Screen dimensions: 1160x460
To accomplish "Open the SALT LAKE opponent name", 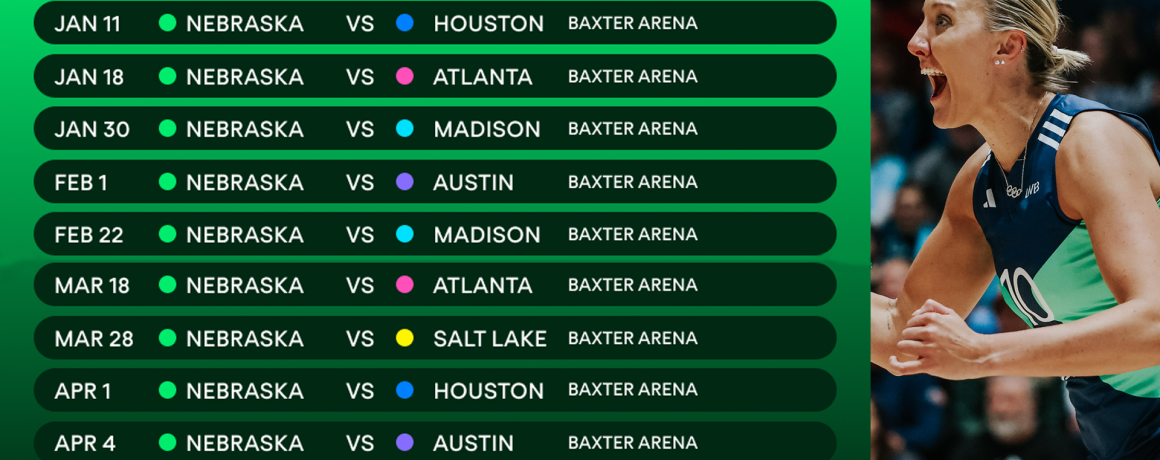I will tap(490, 338).
